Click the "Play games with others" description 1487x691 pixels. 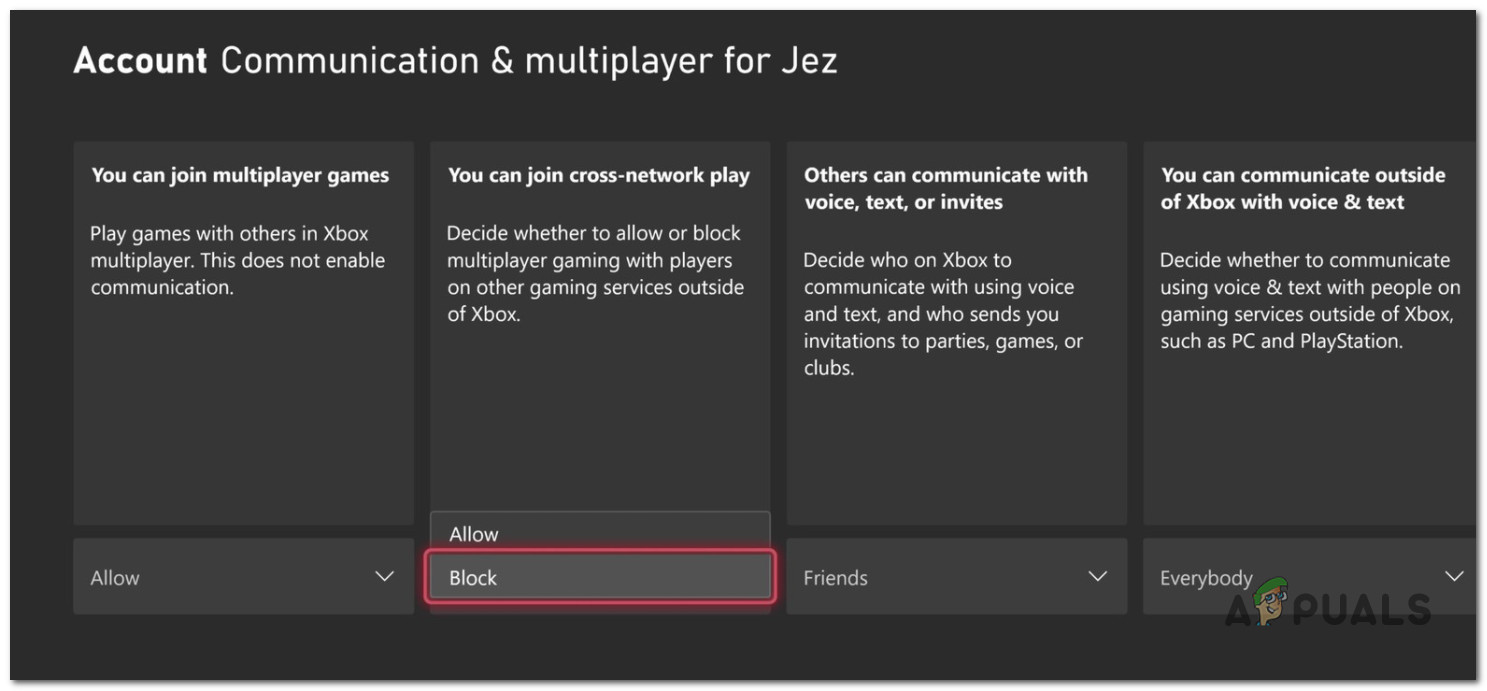point(238,261)
